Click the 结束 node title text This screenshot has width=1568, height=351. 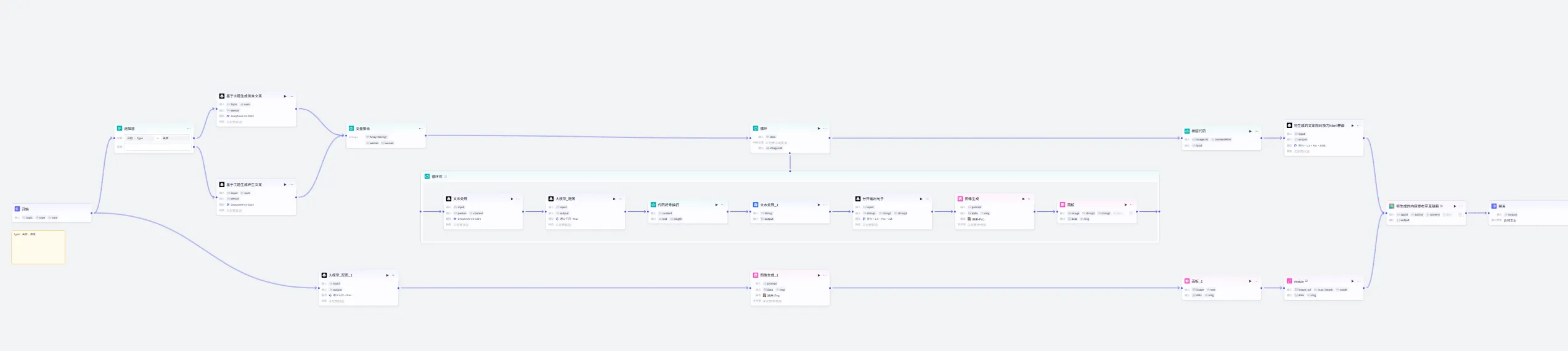(x=1502, y=206)
